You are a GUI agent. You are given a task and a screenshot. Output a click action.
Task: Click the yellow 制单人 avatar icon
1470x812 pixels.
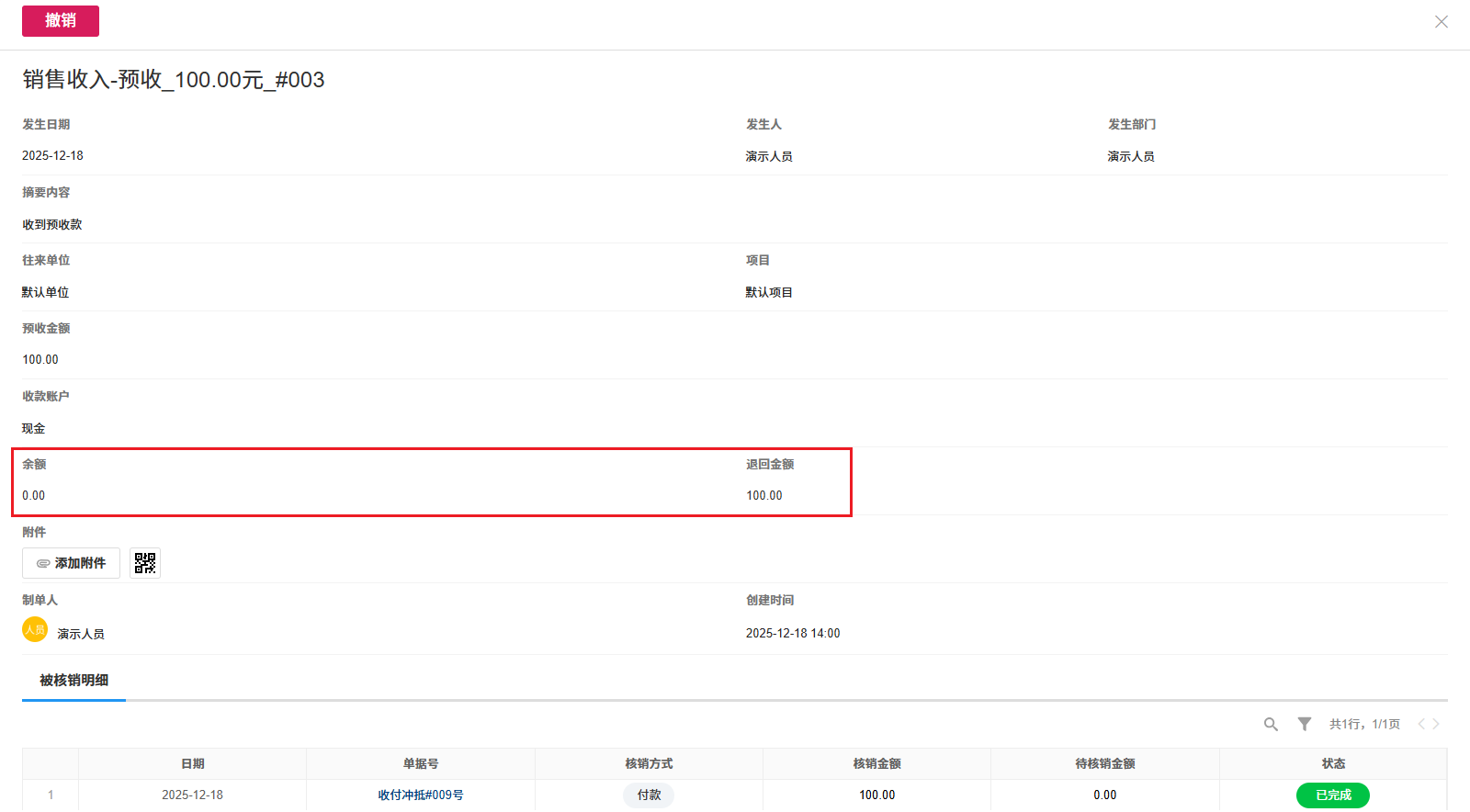pos(35,630)
